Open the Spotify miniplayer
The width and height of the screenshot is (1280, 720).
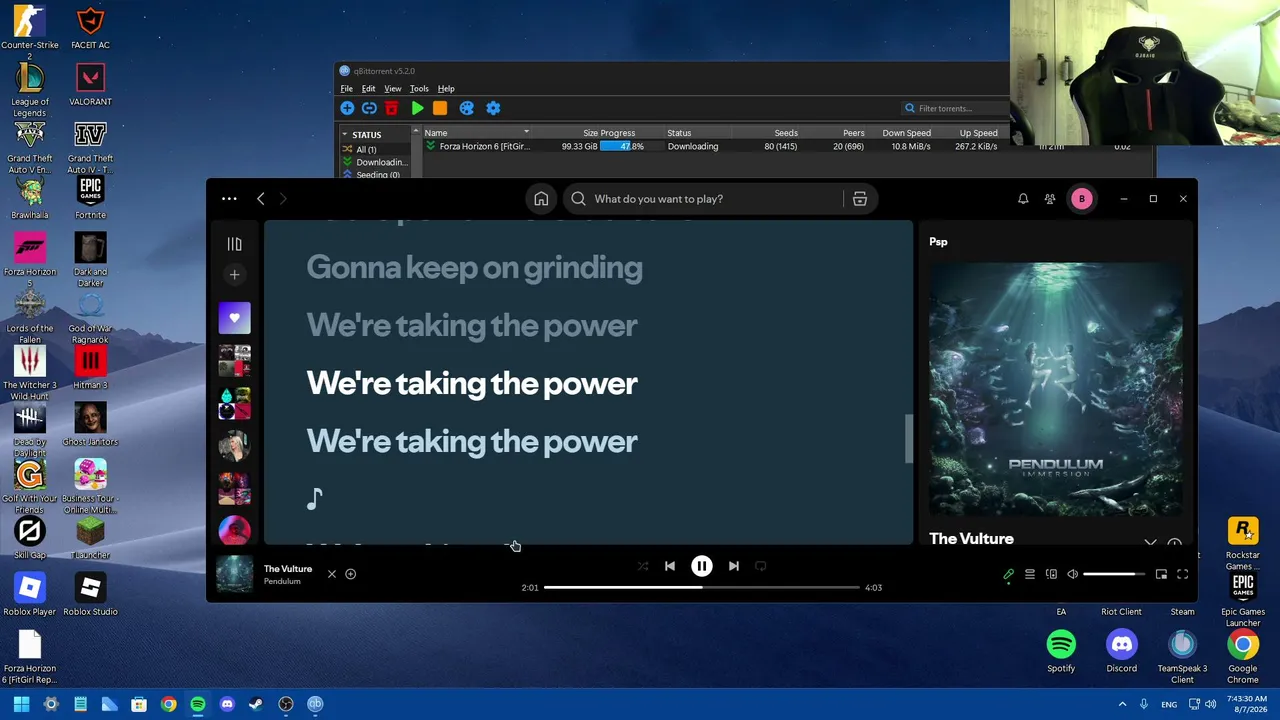(1161, 574)
